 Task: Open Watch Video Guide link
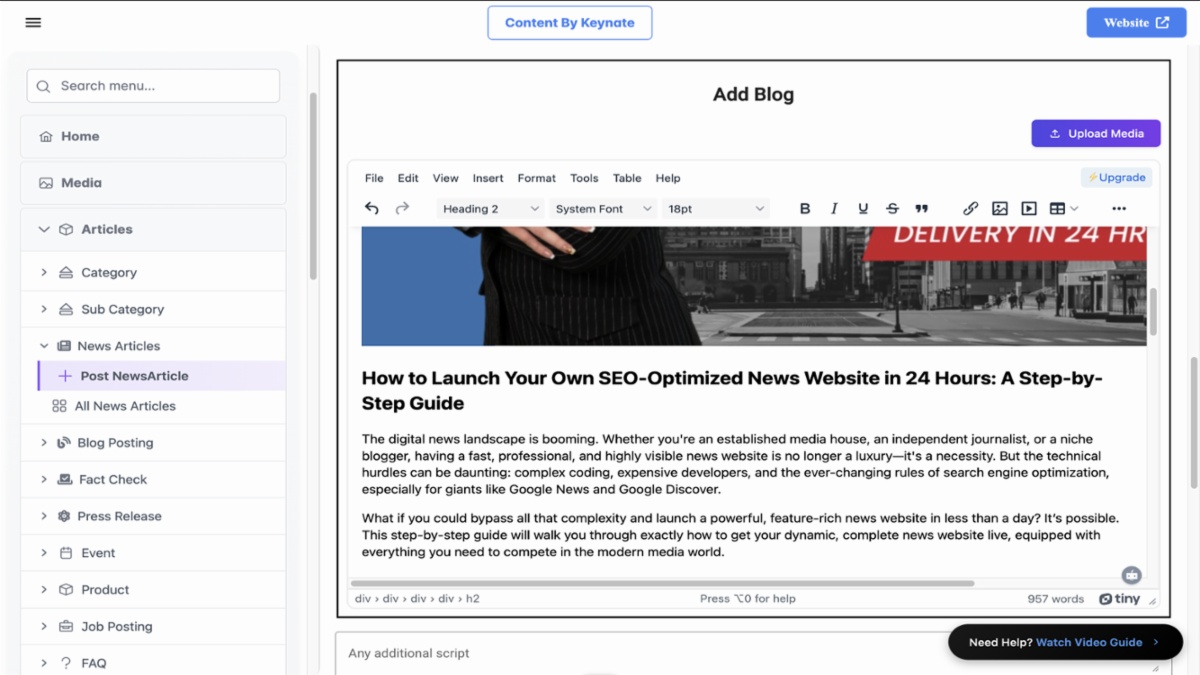[1089, 642]
